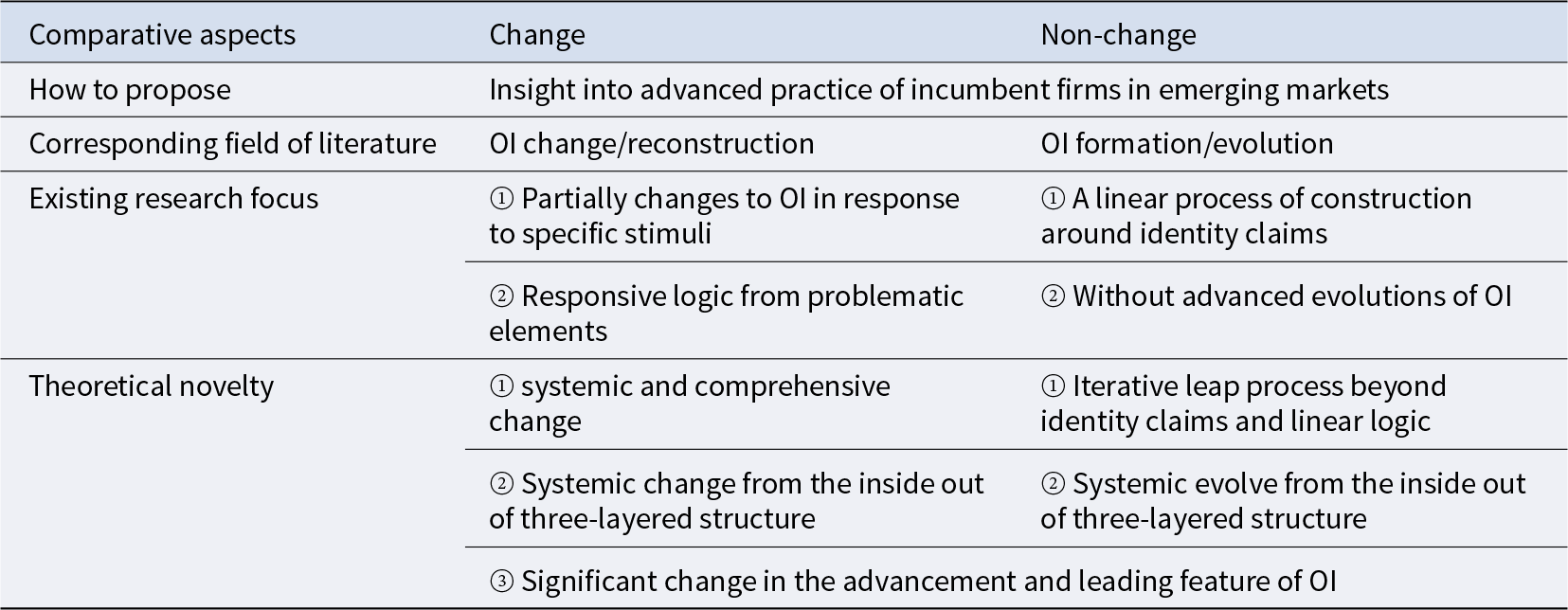Screen dimensions: 1568x610
Task: Click the 'Comparative aspects' column header
Action: pos(162,35)
